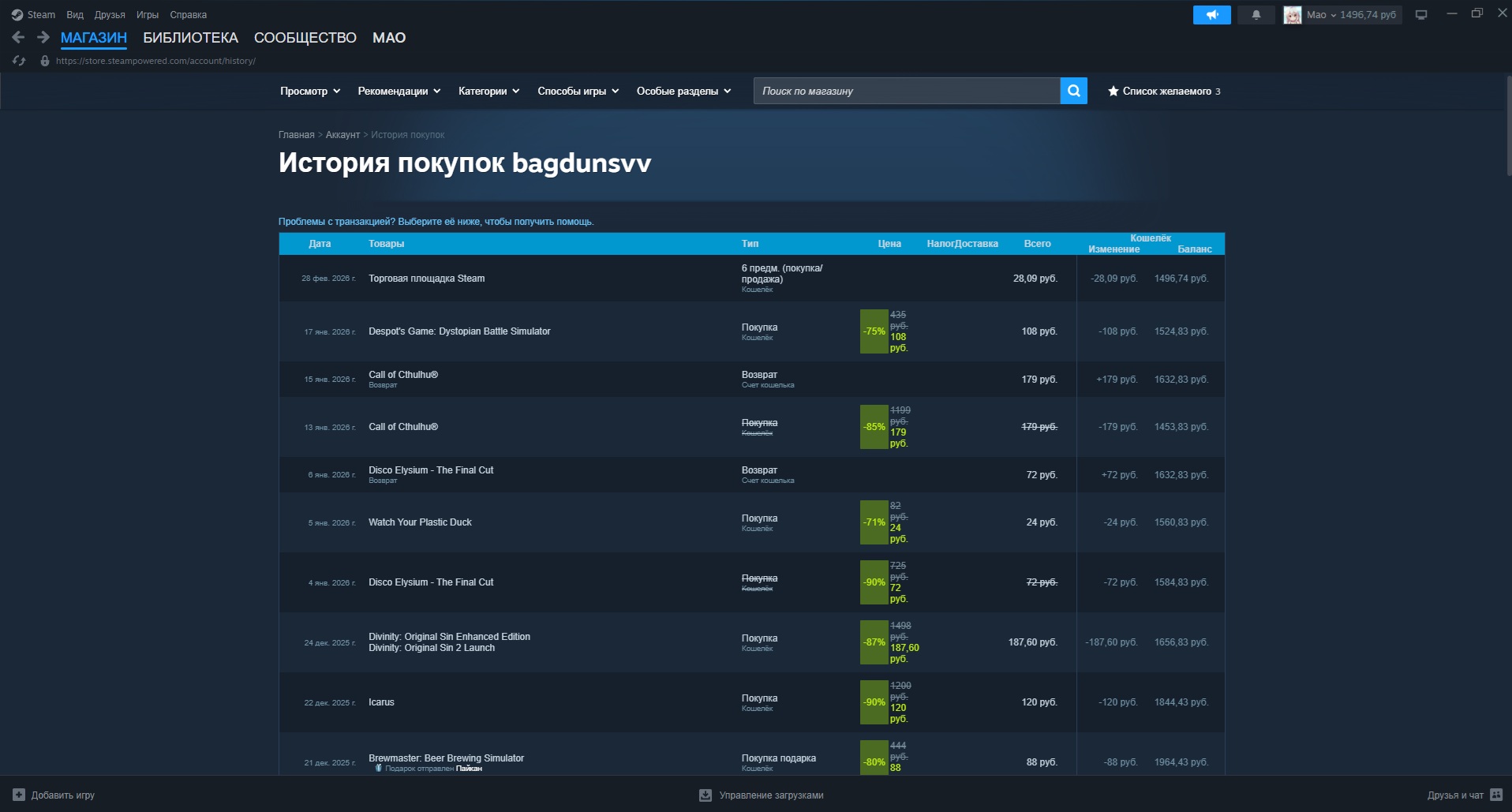Switch to СООБЩЕСТВО tab
Image resolution: width=1512 pixels, height=812 pixels.
coord(305,38)
